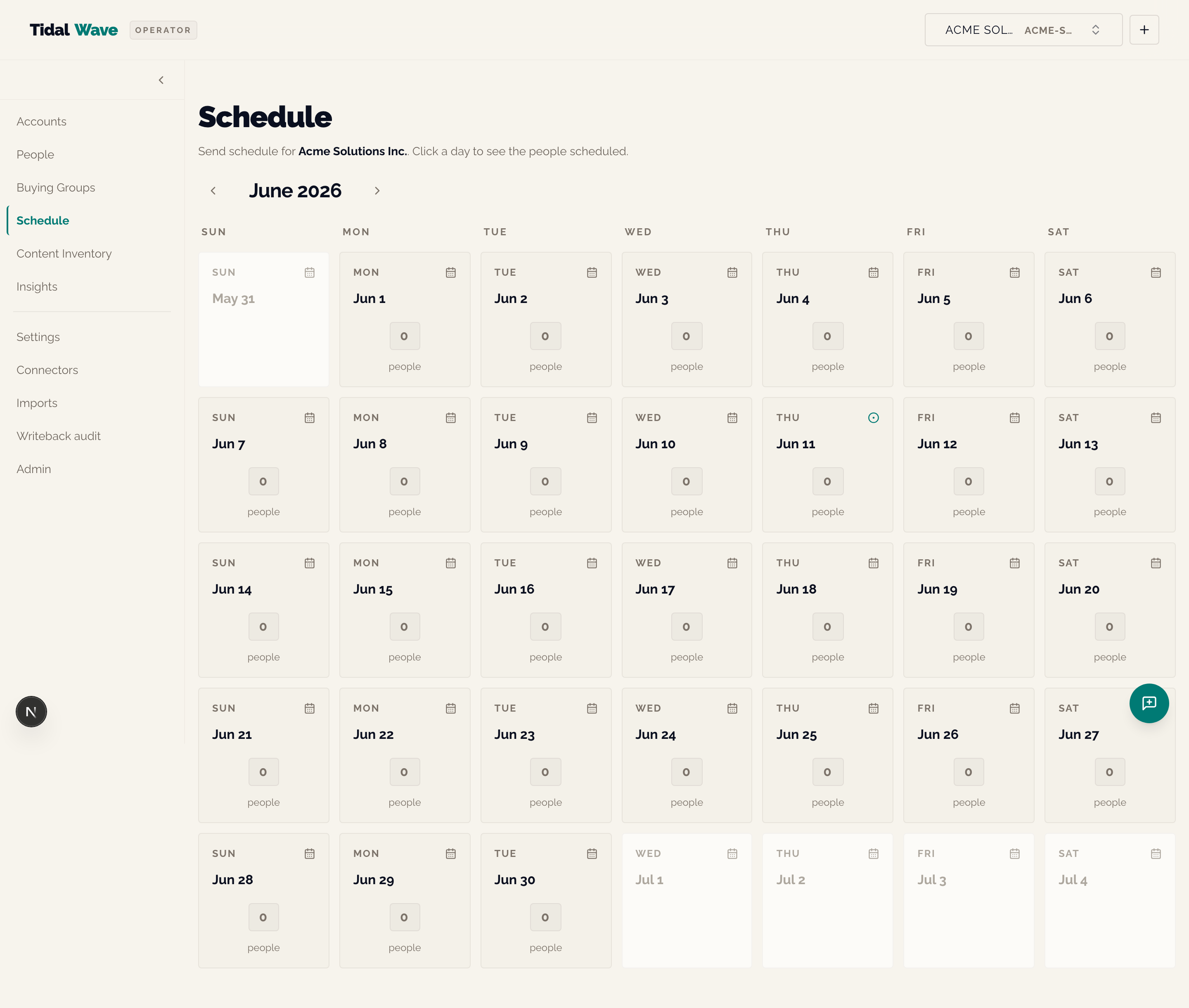Click calendar icon on Jul 1
1189x1008 pixels.
tap(732, 853)
